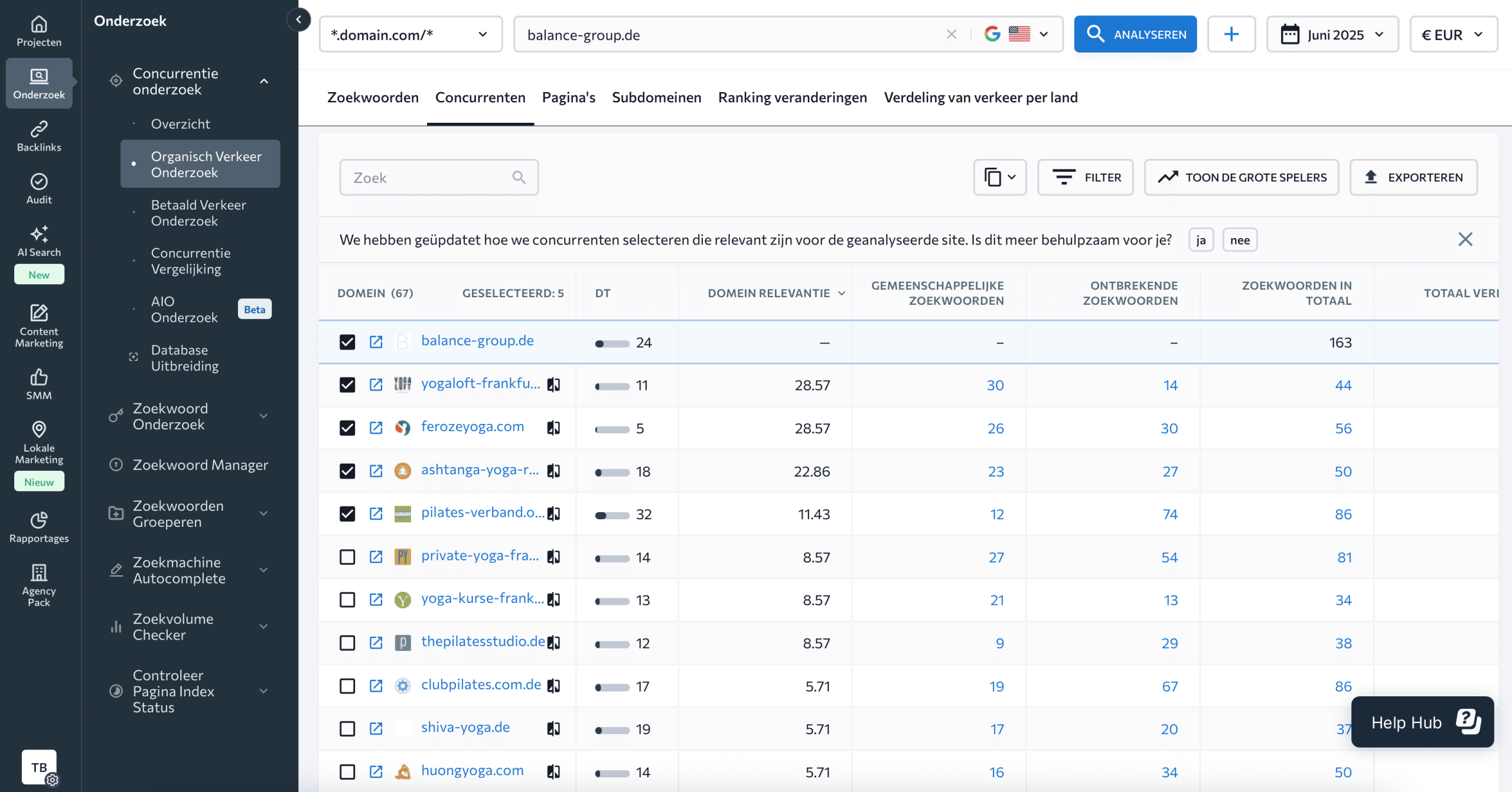The height and width of the screenshot is (792, 1512).
Task: Switch to the Subdomeinen tab
Action: [x=656, y=97]
